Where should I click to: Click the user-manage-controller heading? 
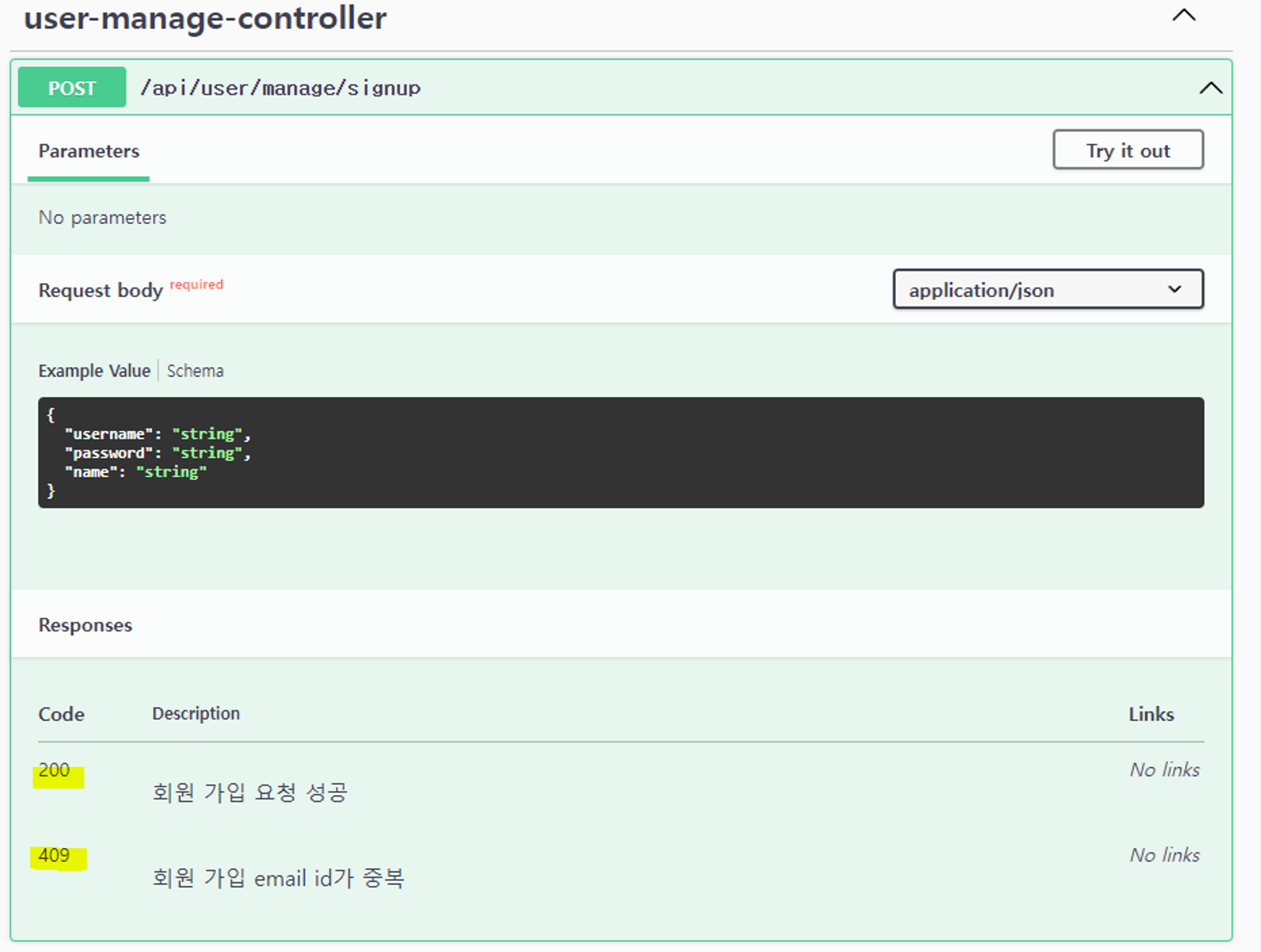click(205, 19)
